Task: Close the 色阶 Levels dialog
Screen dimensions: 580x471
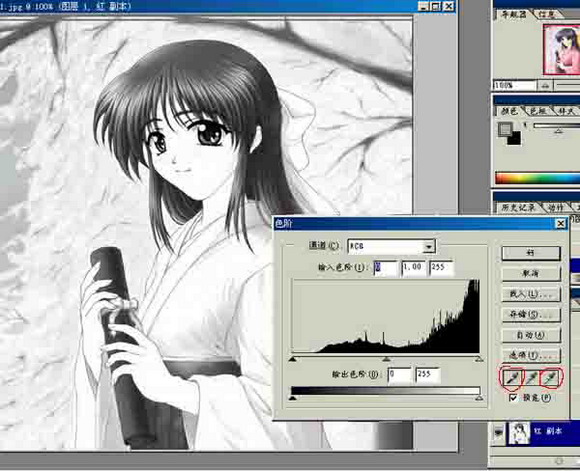Action: 561,223
